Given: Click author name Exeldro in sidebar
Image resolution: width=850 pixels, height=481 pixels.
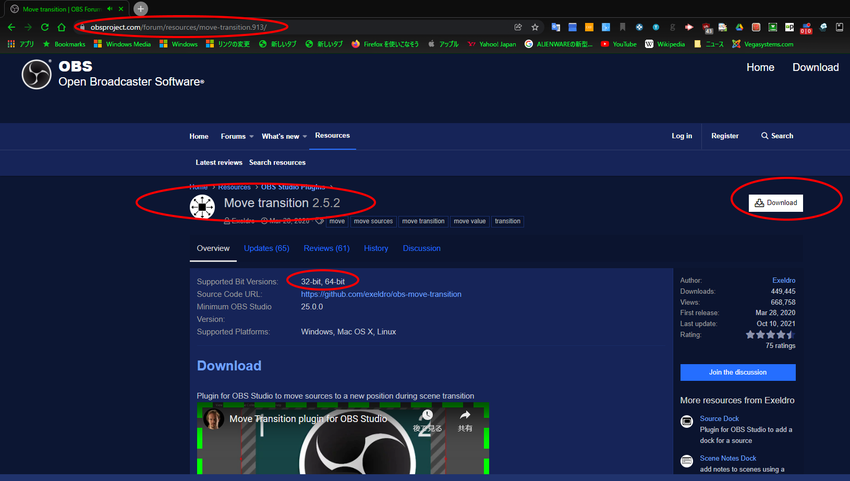Looking at the screenshot, I should pos(783,280).
